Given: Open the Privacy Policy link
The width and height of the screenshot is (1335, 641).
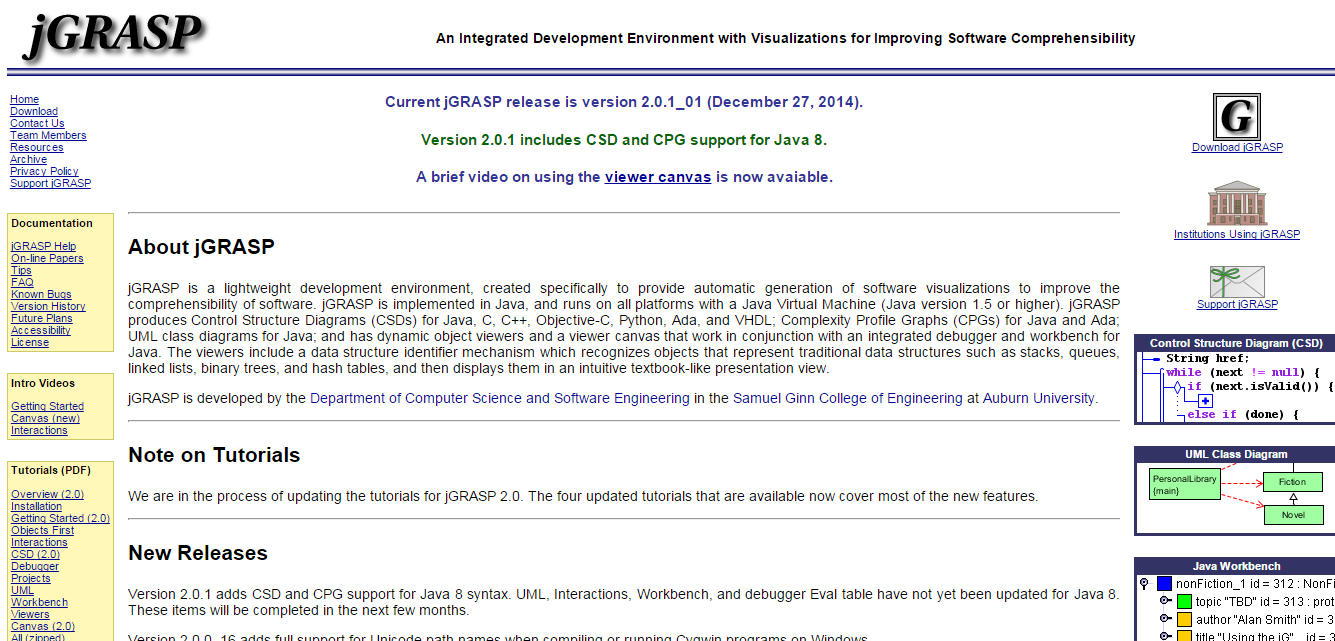Looking at the screenshot, I should tap(44, 172).
